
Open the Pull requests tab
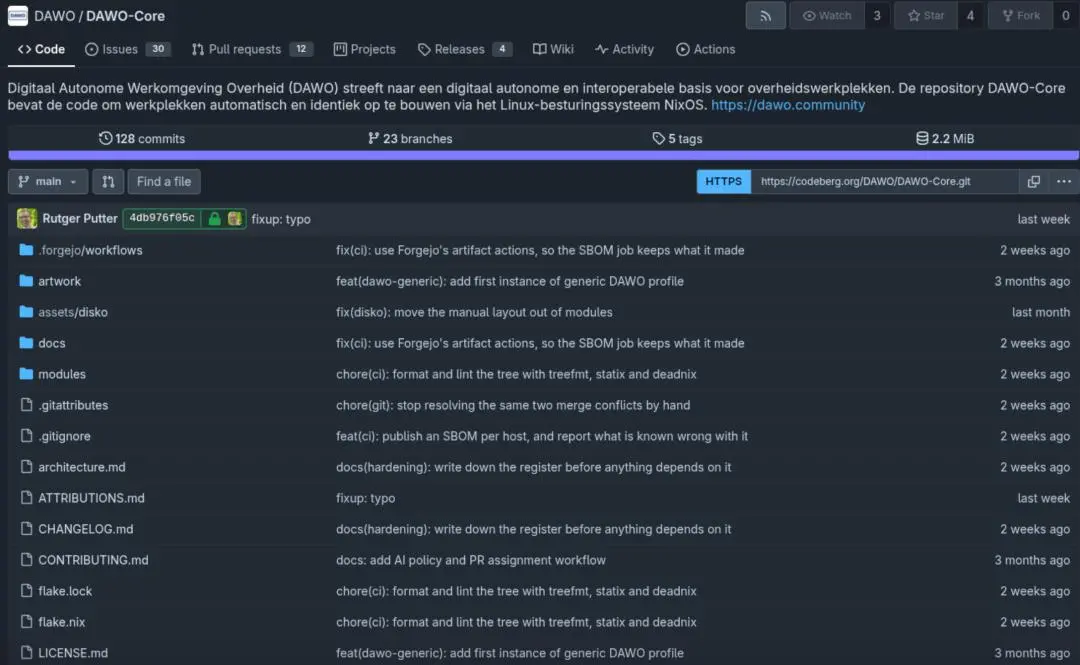[252, 50]
